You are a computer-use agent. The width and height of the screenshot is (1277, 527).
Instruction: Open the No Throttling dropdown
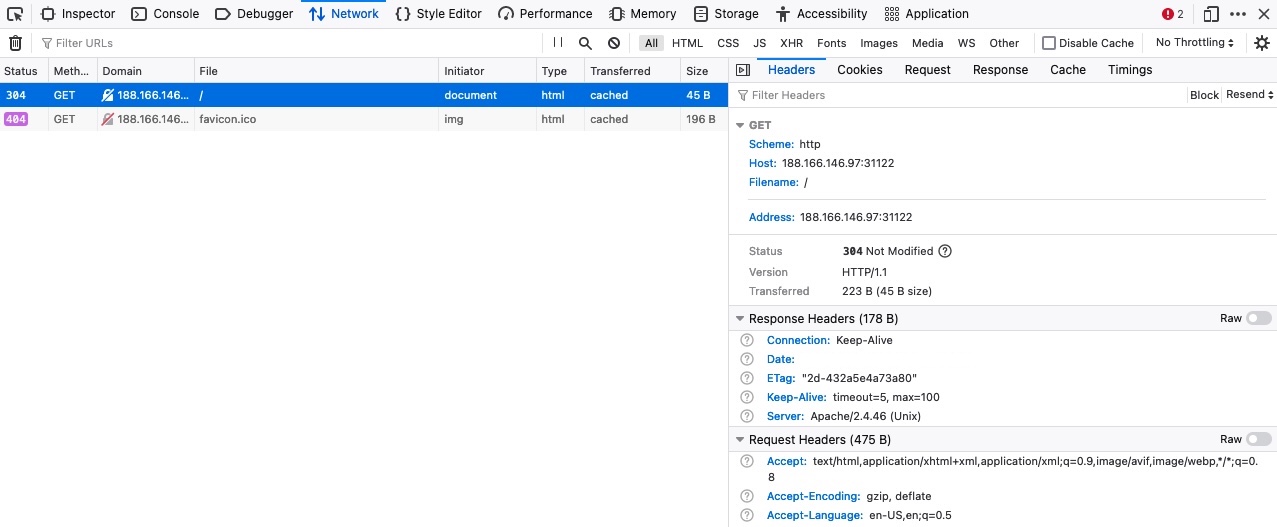tap(1195, 43)
